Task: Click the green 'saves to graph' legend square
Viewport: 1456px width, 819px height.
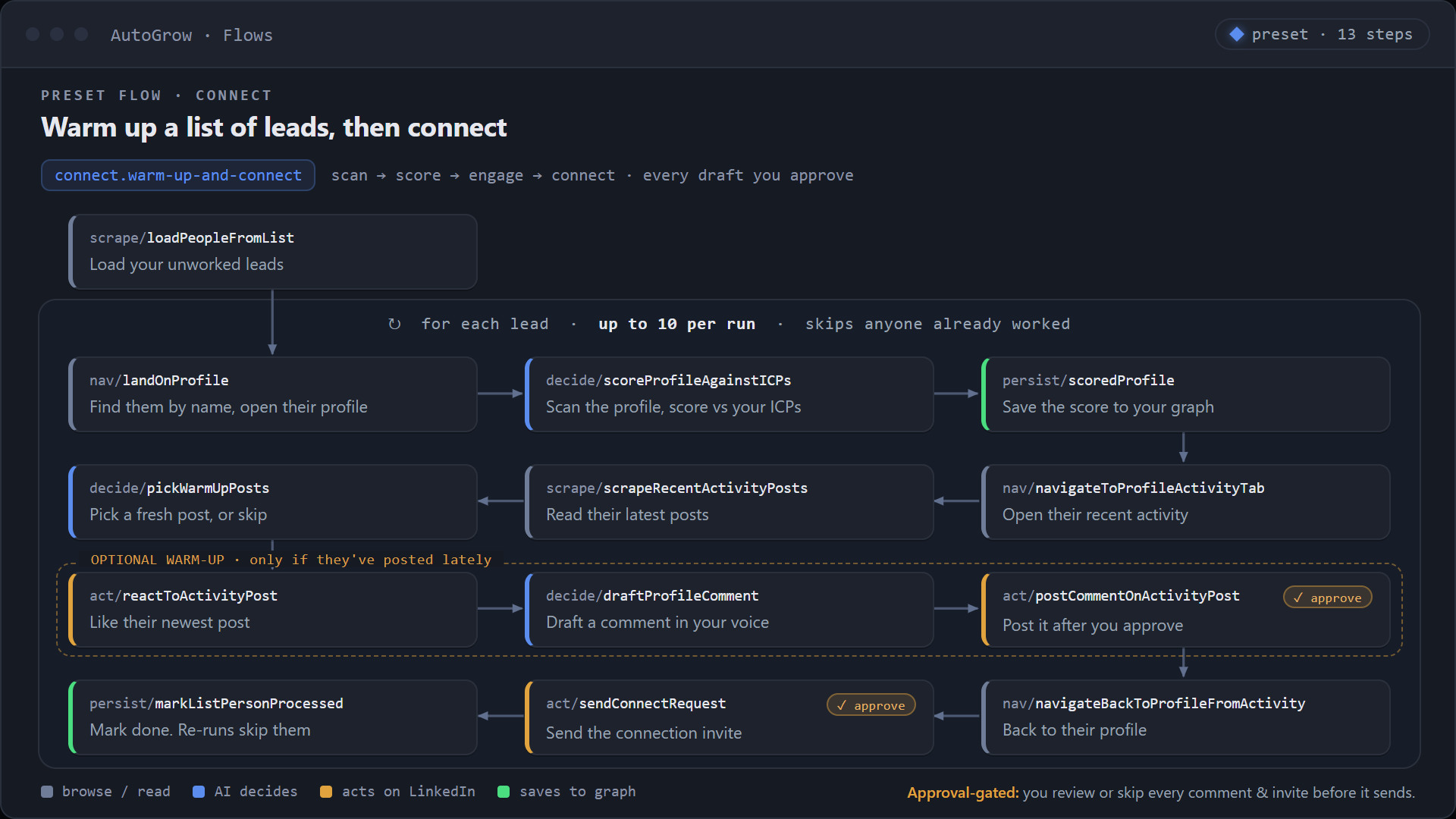Action: click(x=504, y=792)
